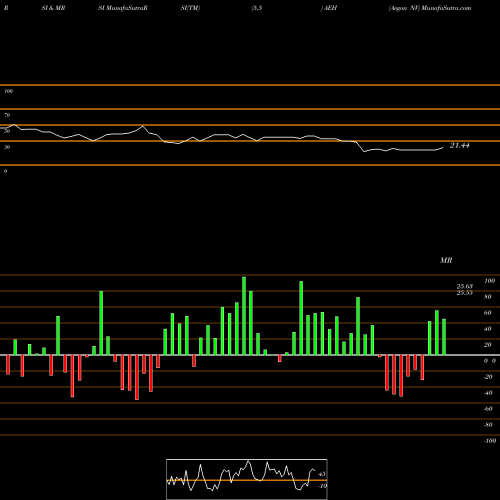The height and width of the screenshot is (500, 500).
Task: Click the RSI current value 21.44
Action: (x=460, y=145)
